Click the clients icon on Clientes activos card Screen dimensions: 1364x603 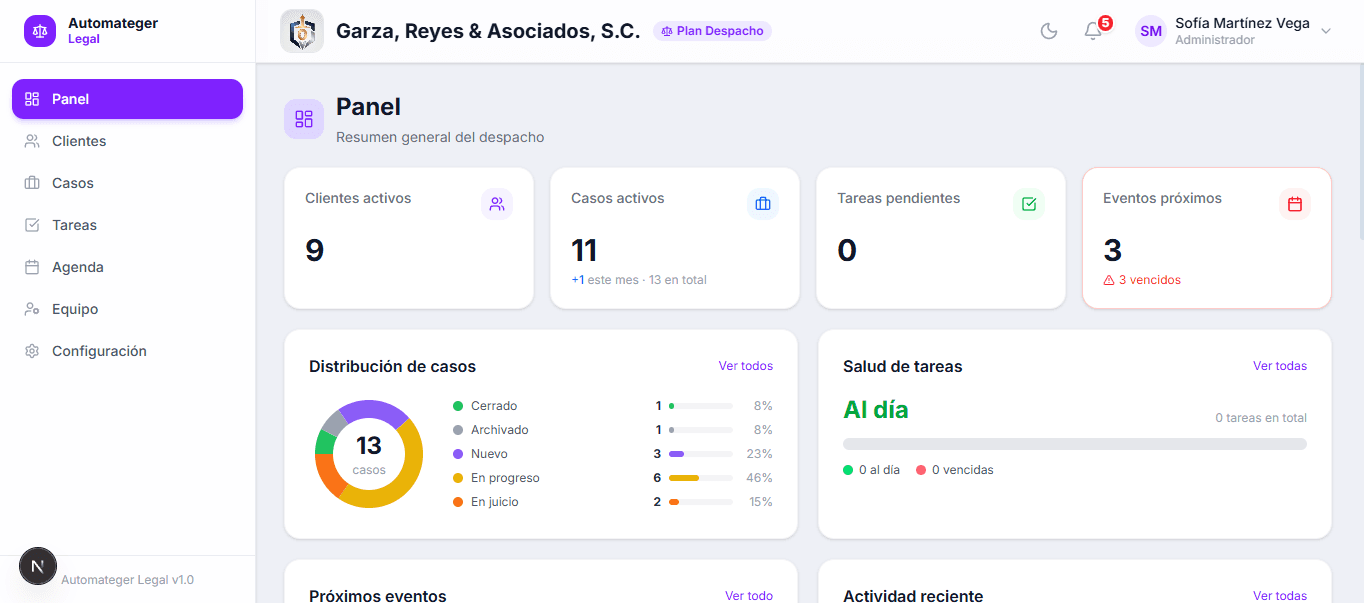497,204
